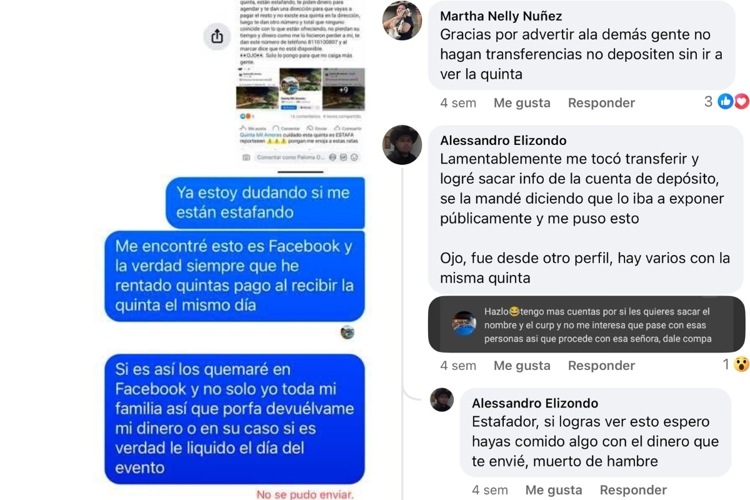View the wow reaction on Alessandro's comment
The width and height of the screenshot is (750, 500).
741,364
